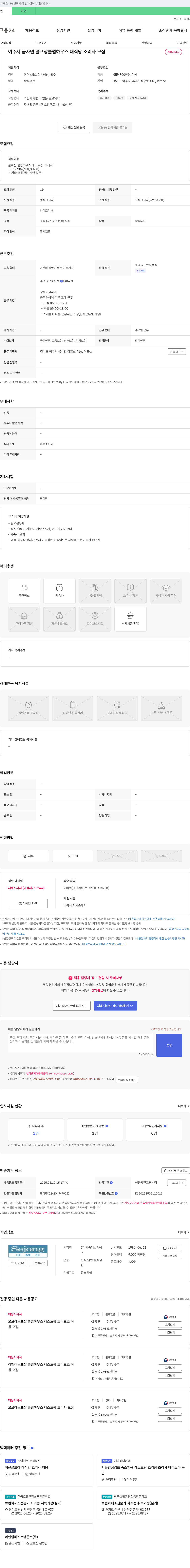Image resolution: width=190 pixels, height=1568 pixels.
Task: Open the 출산휴가·육아휴직 menu
Action: pyautogui.click(x=173, y=30)
